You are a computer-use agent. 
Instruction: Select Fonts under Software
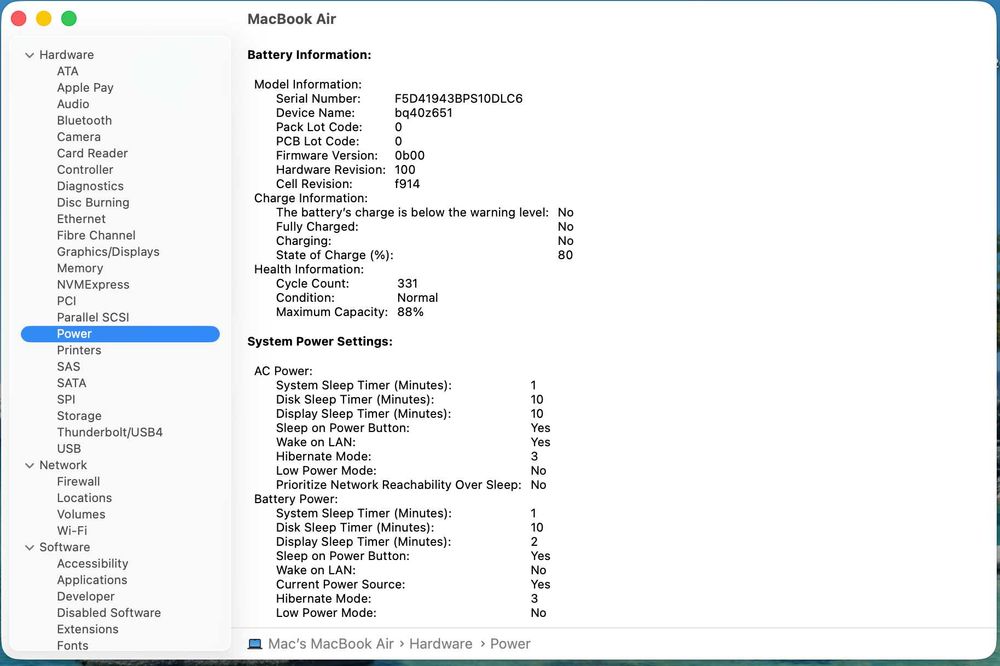click(x=73, y=646)
